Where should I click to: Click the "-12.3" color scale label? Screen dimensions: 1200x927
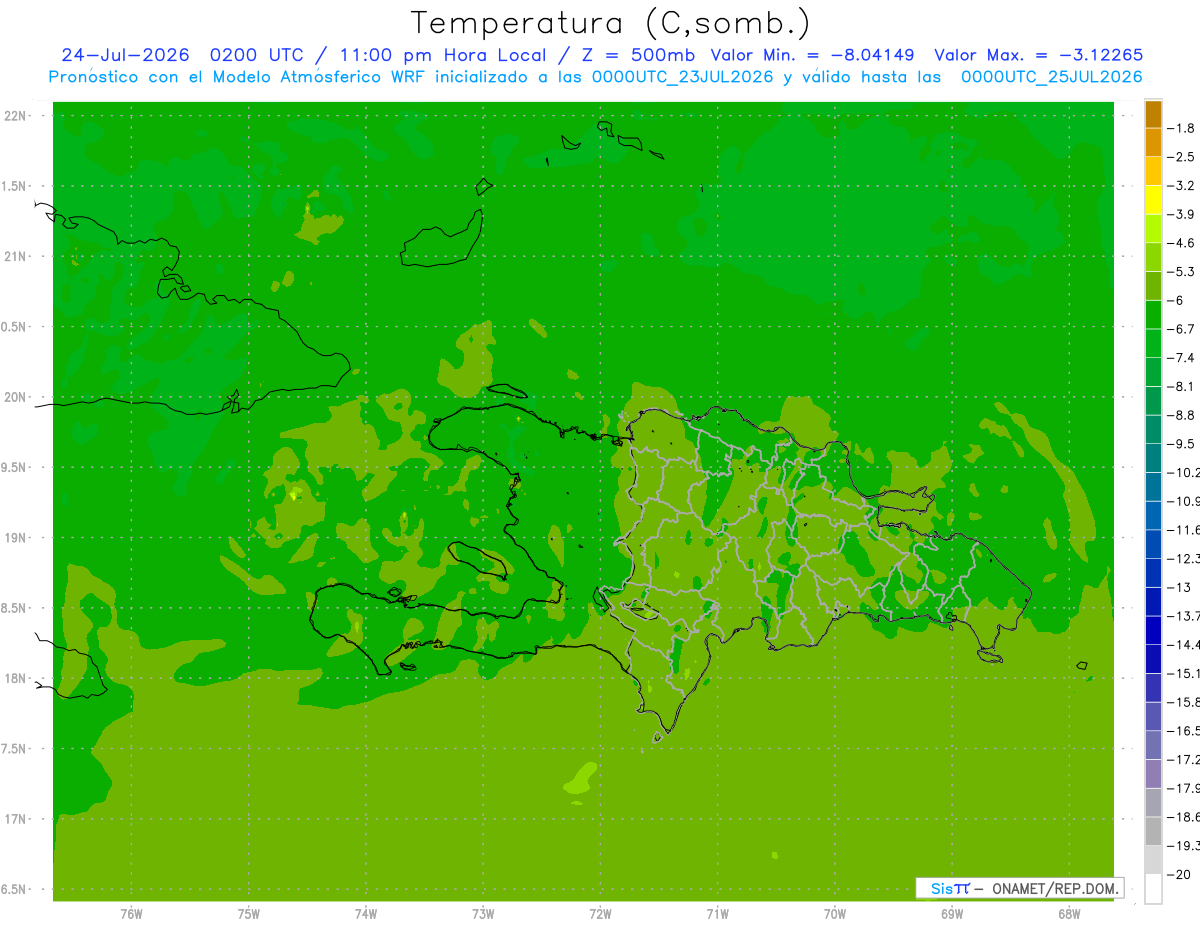(x=1183, y=558)
